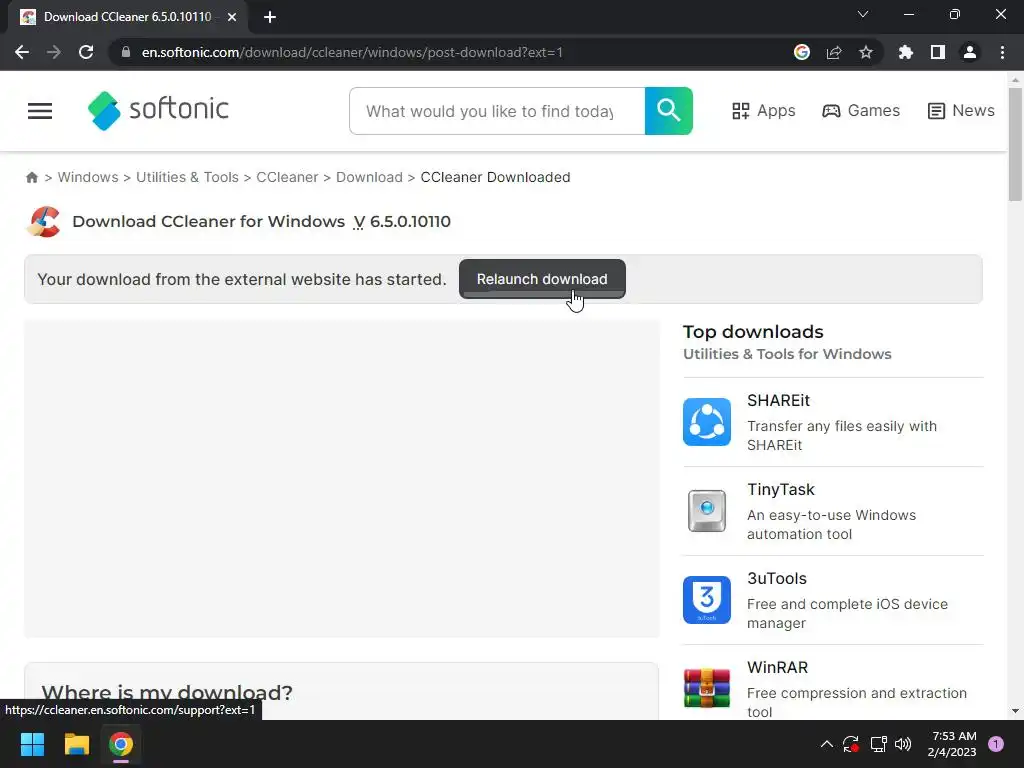This screenshot has width=1024, height=768.
Task: Open Chrome three-dot menu
Action: 1002,52
